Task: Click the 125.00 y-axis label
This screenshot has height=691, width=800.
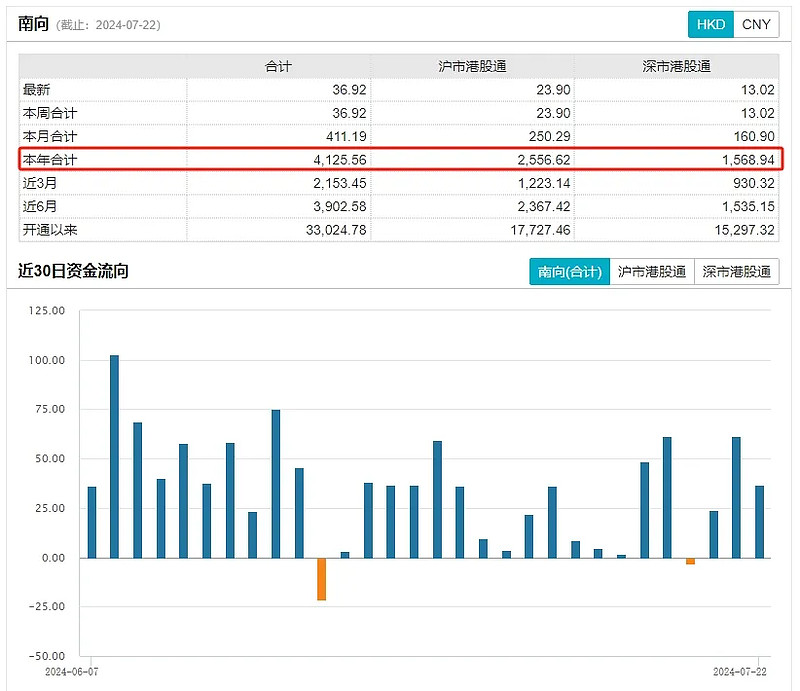Action: tap(47, 311)
